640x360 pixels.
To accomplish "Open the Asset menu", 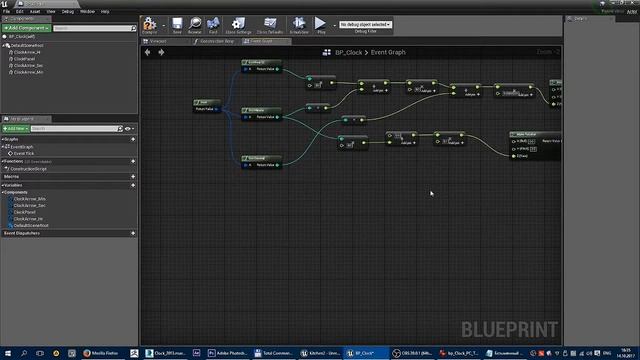I will [x=35, y=11].
